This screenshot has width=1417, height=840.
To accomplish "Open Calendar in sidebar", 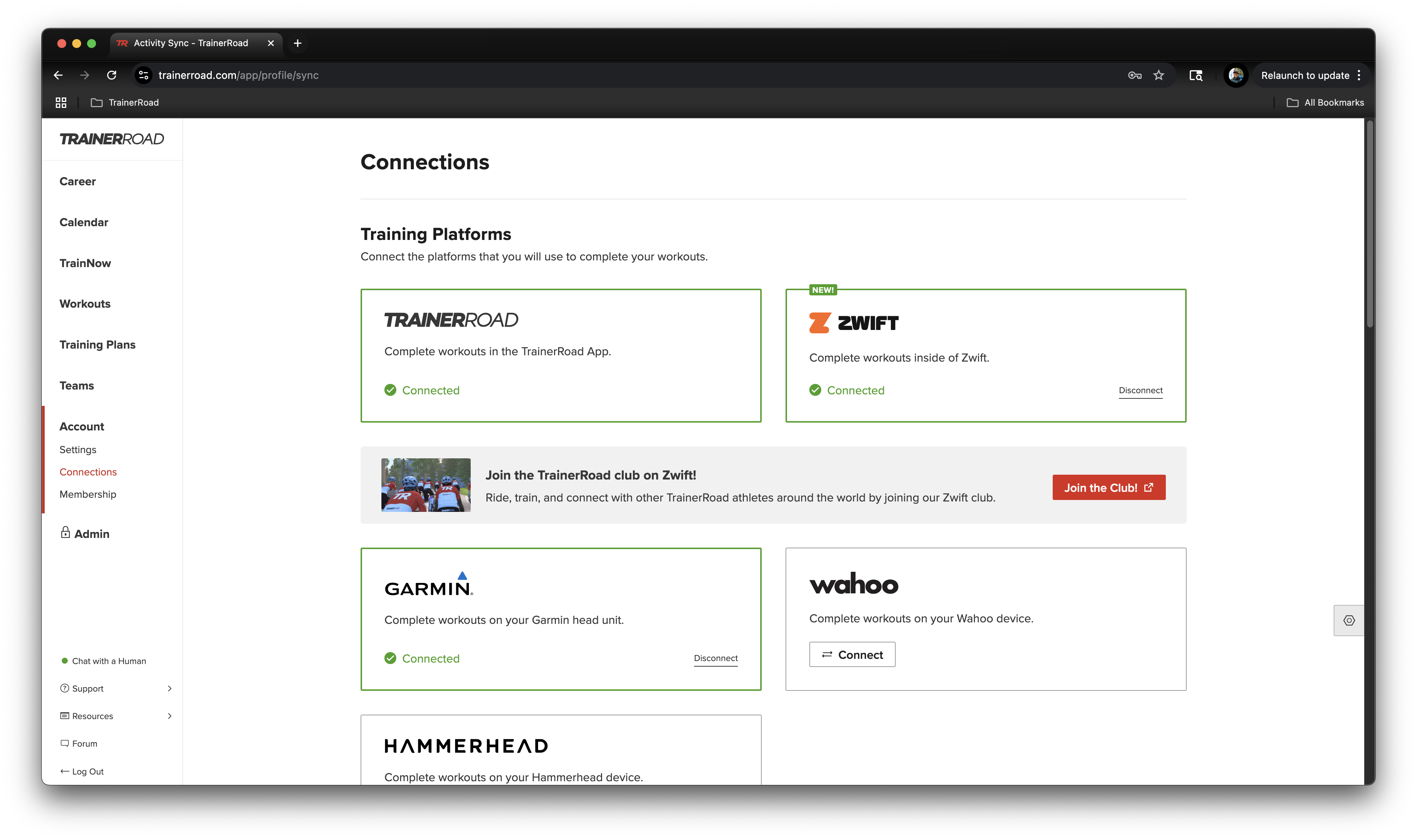I will [x=84, y=222].
